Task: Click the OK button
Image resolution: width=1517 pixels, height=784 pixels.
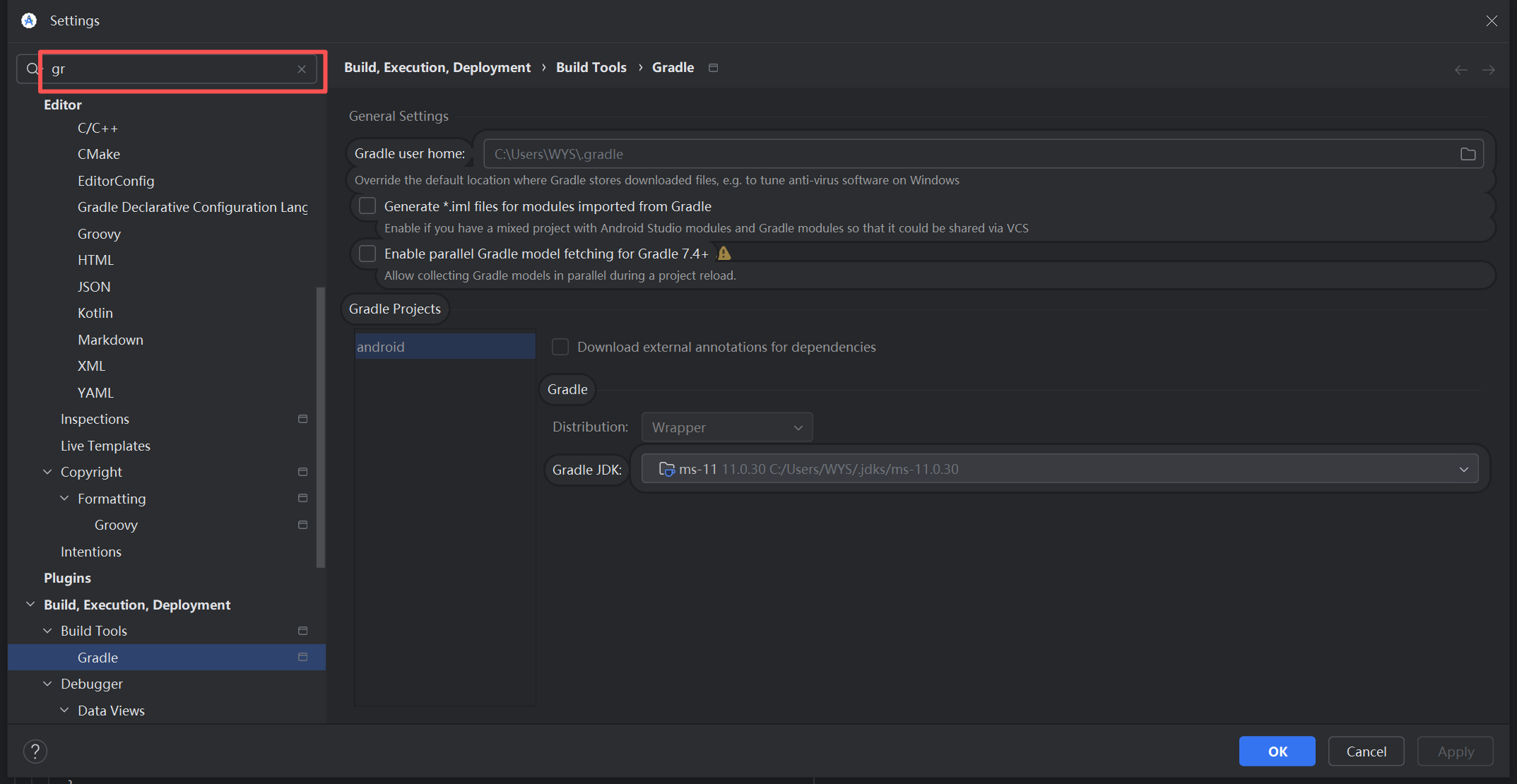Action: pos(1277,751)
